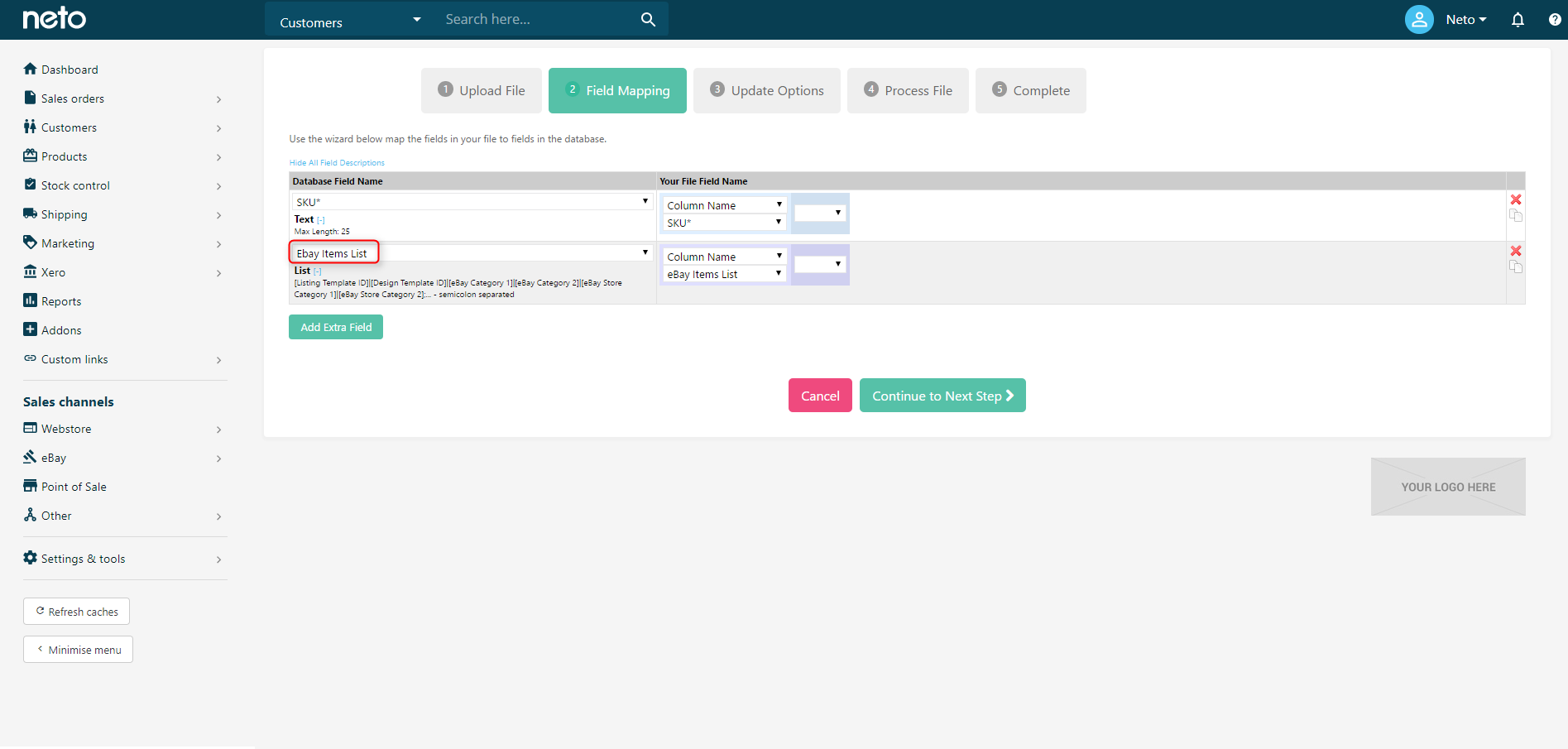Click the Webstore icon

[31, 428]
